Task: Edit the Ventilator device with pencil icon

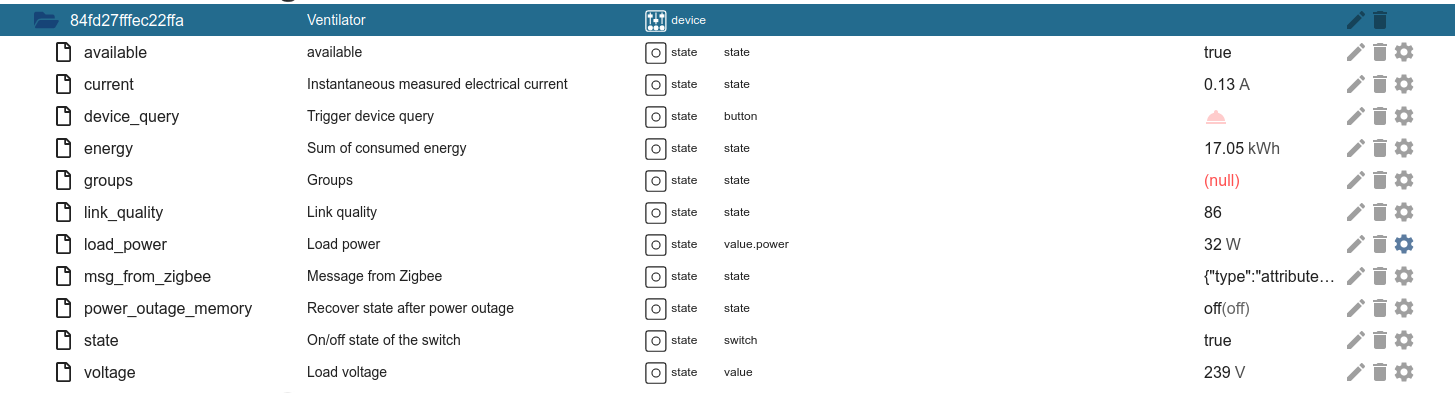Action: coord(1355,20)
